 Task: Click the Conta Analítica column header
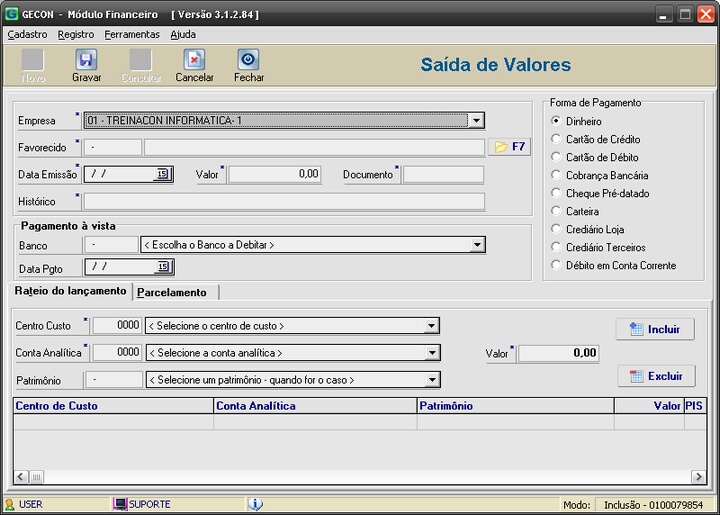(315, 406)
